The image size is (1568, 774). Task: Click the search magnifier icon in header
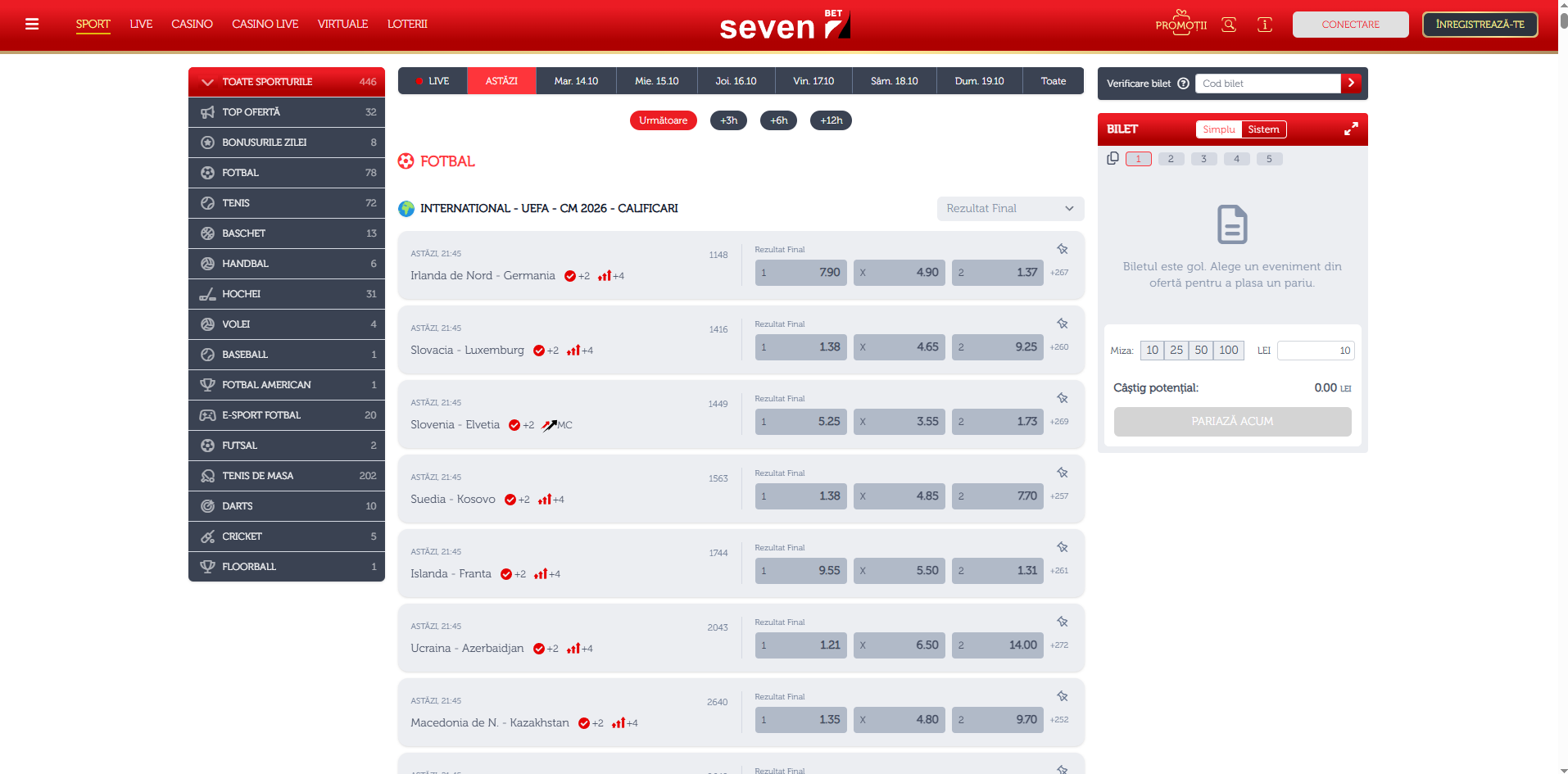click(1228, 25)
